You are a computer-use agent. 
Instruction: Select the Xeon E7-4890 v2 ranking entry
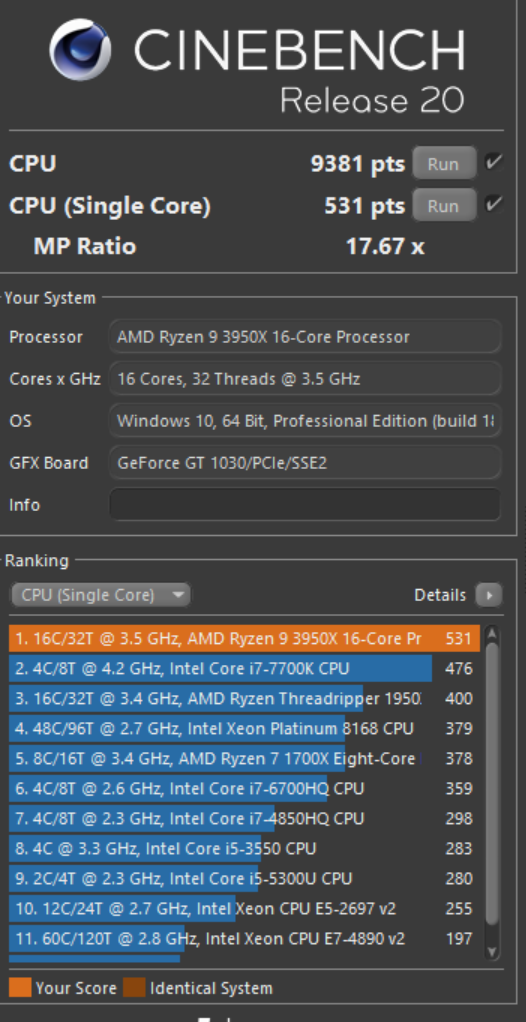(x=244, y=938)
